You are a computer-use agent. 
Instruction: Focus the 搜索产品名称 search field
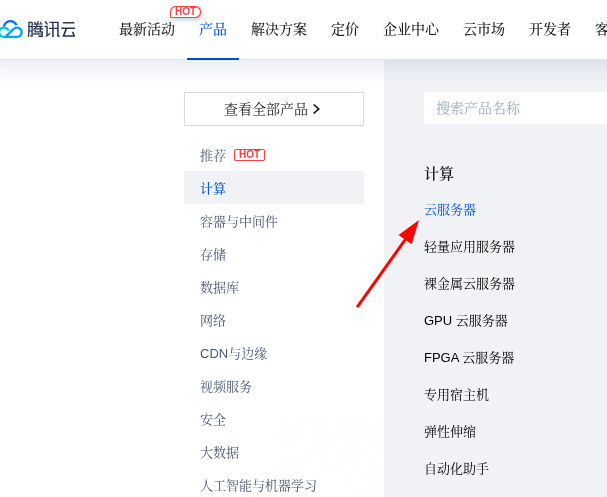(515, 108)
